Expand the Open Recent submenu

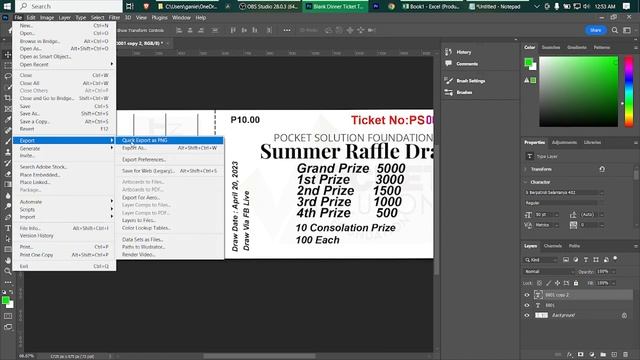[x=64, y=64]
